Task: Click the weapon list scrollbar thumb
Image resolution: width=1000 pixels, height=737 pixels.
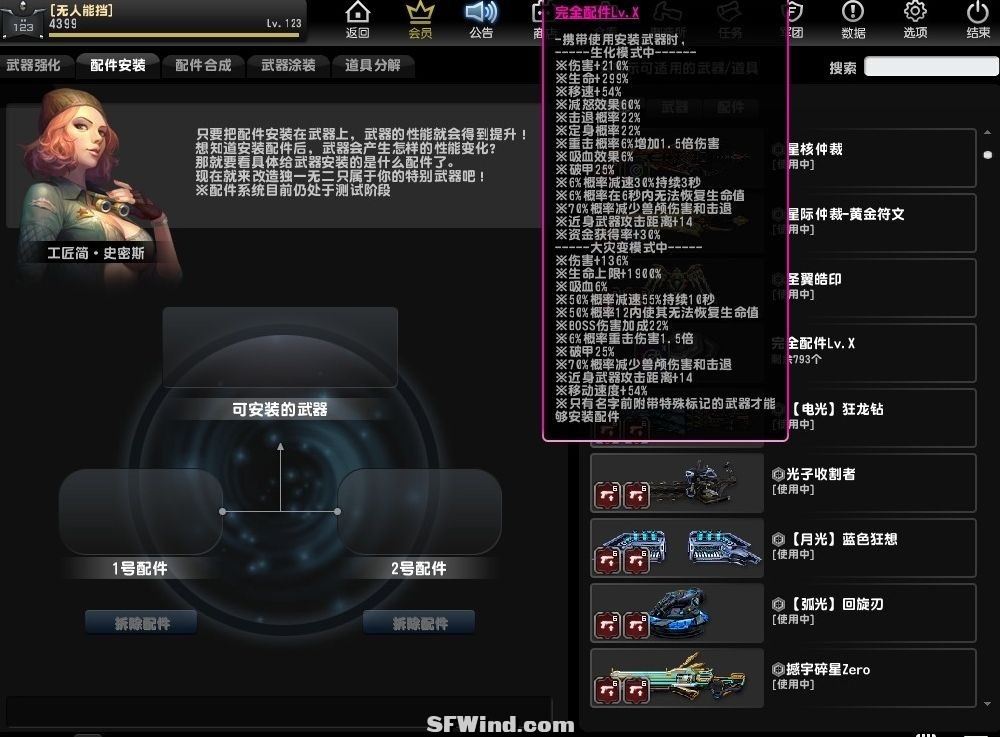Action: 988,155
